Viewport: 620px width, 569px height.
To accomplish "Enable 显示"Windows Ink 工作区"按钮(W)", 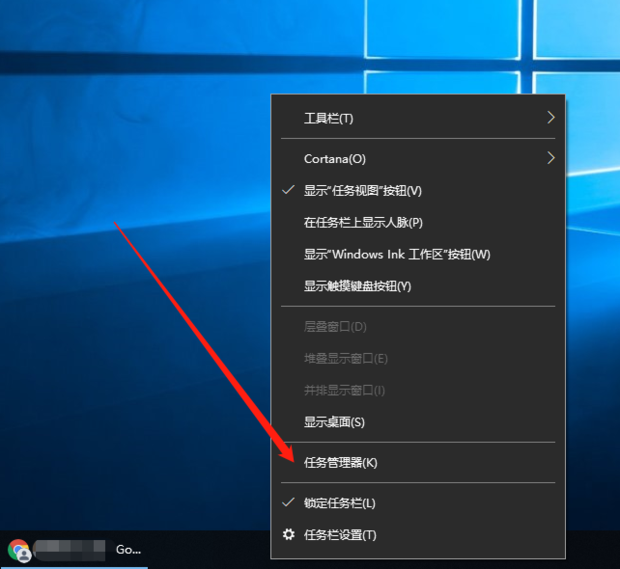I will (418, 254).
